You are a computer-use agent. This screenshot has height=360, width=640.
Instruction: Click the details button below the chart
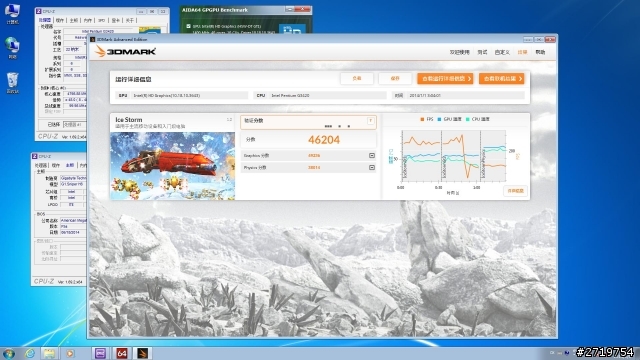coord(516,191)
